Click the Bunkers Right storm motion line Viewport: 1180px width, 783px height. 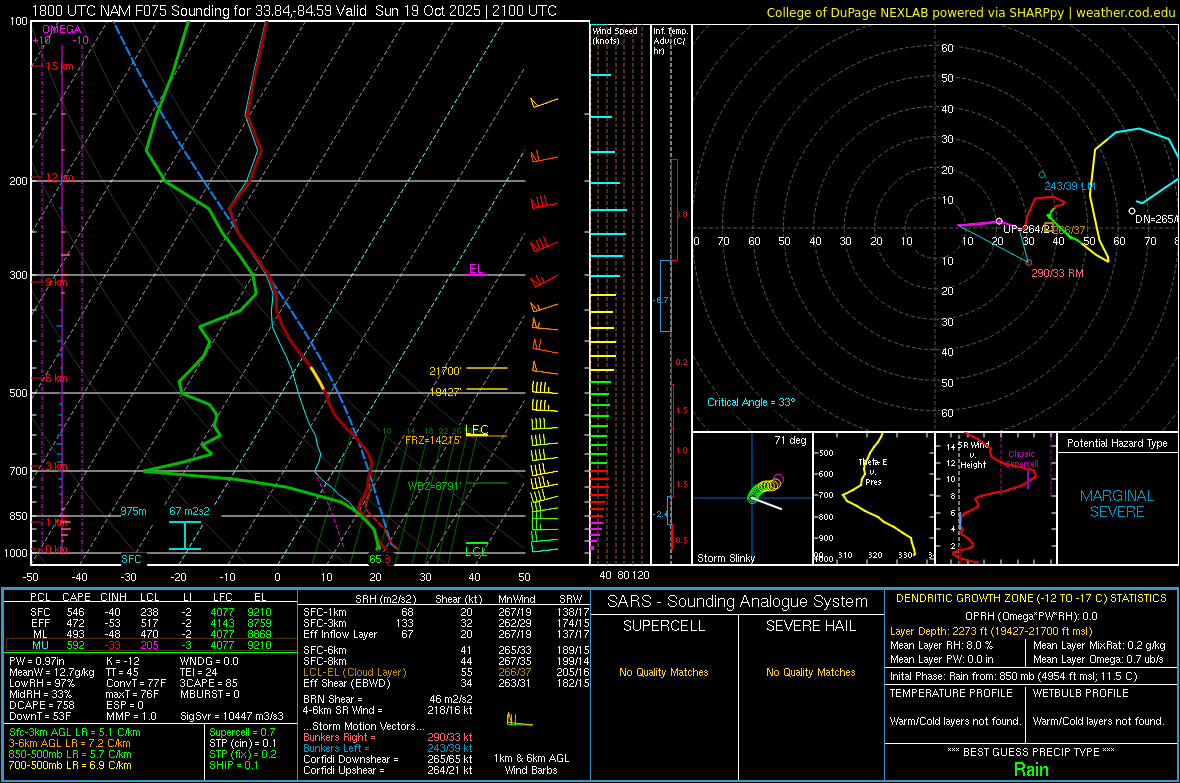click(x=388, y=737)
